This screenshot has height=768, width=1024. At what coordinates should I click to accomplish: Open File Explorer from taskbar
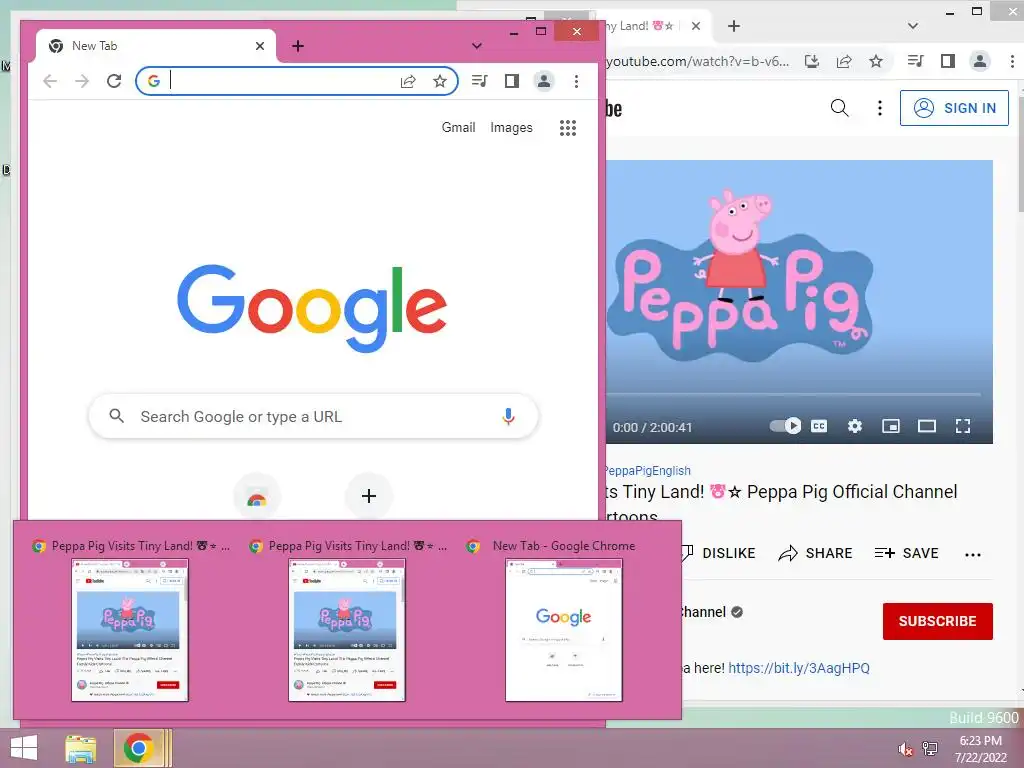tap(80, 748)
